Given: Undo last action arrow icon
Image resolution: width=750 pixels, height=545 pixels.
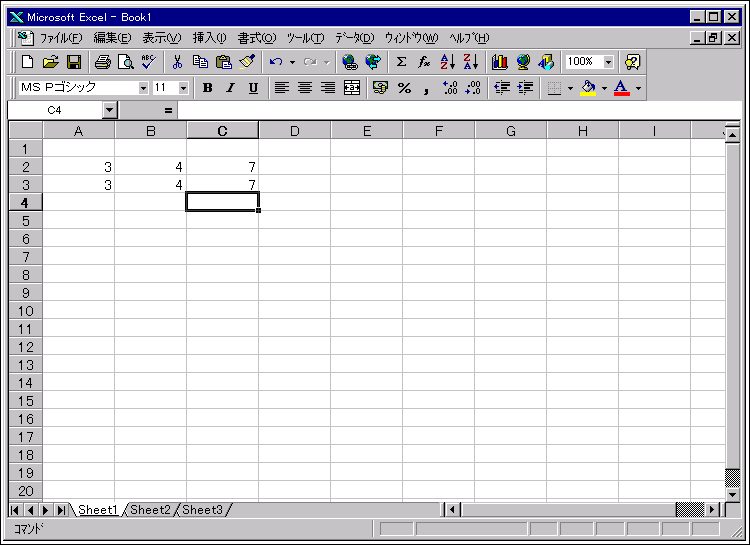Looking at the screenshot, I should [x=276, y=62].
